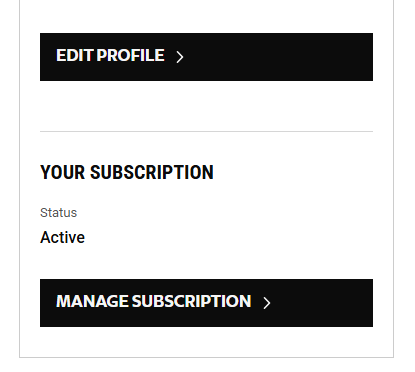
Task: Click empty right side of Manage Subscription bar
Action: [322, 303]
